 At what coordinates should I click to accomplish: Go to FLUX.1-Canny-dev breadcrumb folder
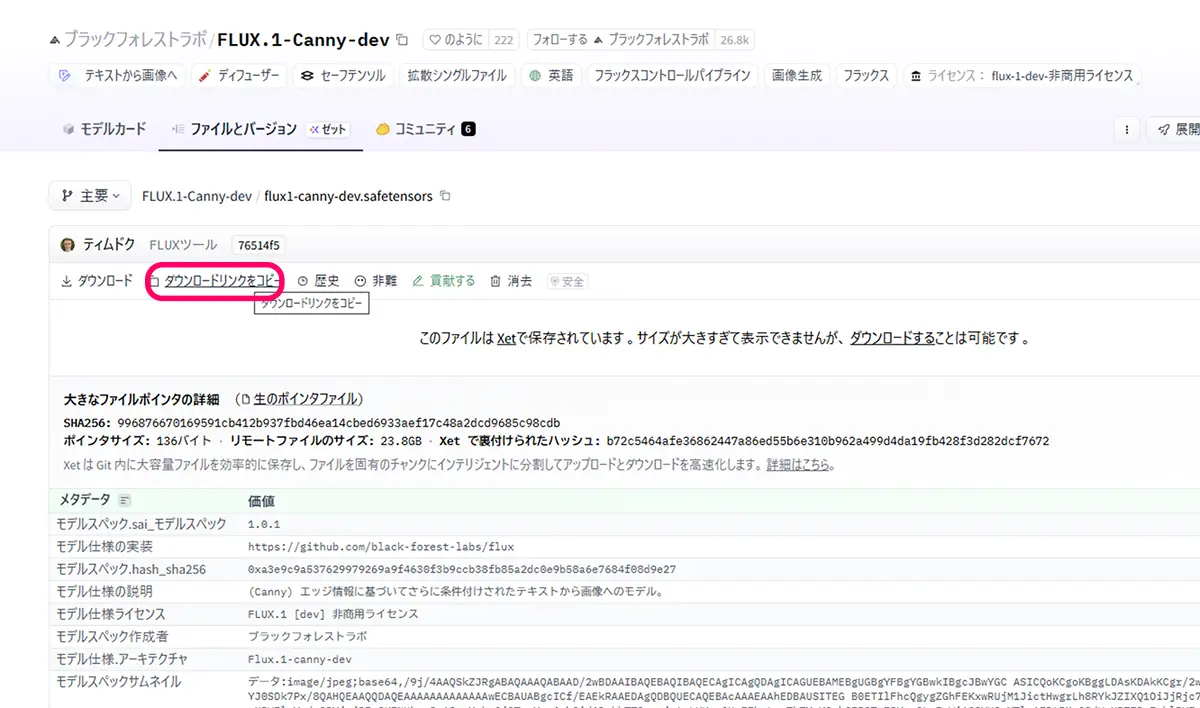(197, 196)
